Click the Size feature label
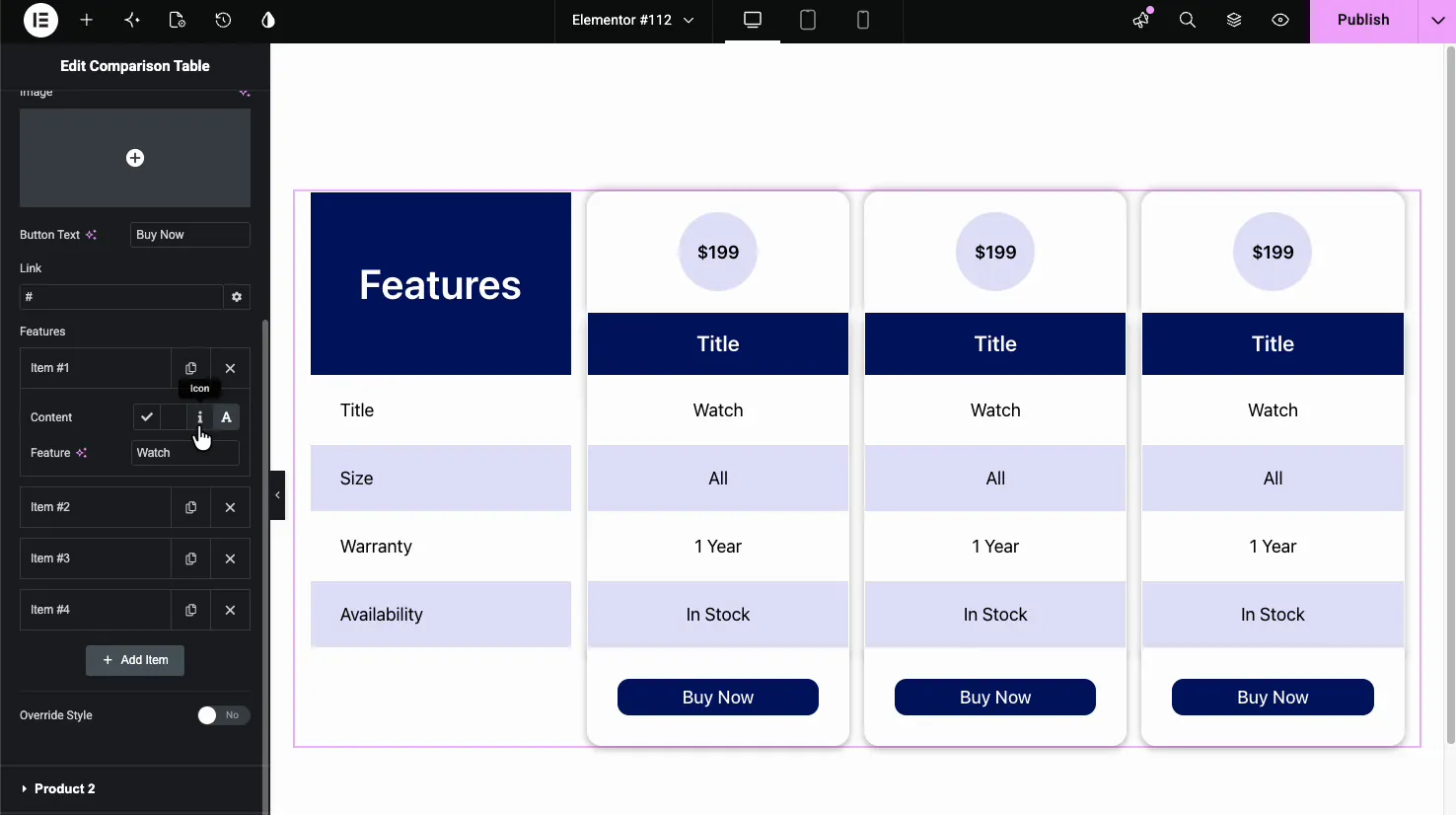 coord(357,479)
